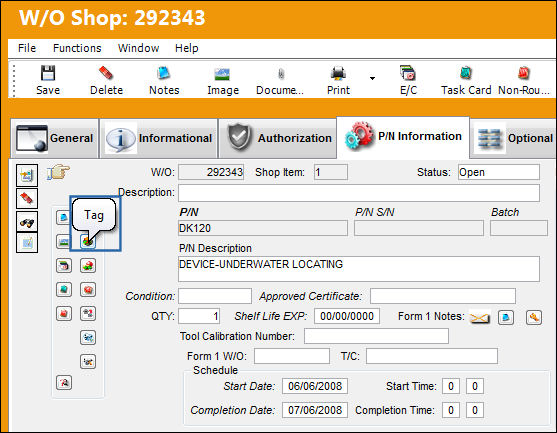Click the red eraser icon in the left sidebar
Screen dimensions: 557x433
[27, 198]
